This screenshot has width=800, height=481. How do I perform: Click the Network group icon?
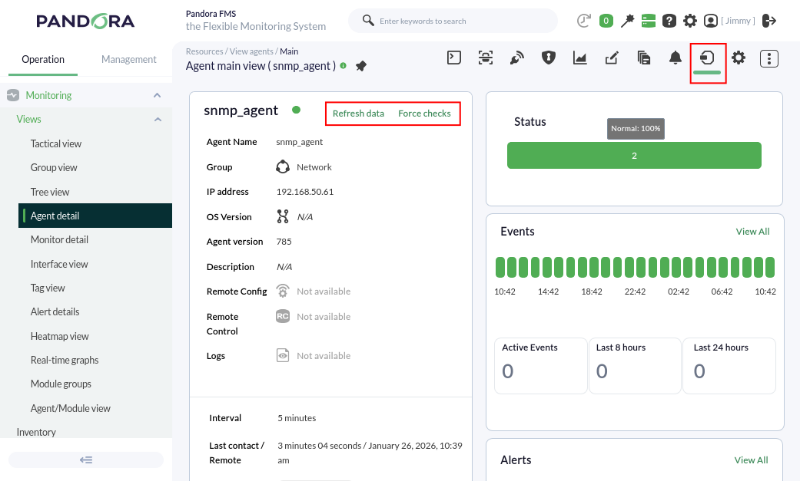point(283,167)
